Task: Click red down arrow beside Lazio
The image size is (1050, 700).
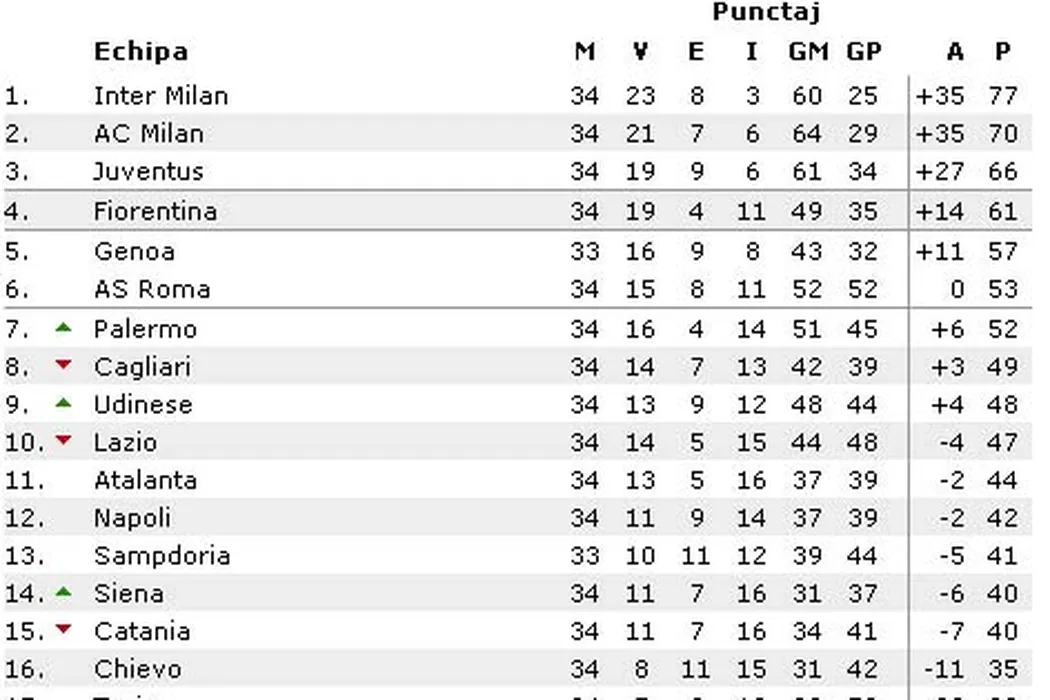Action: tap(64, 440)
